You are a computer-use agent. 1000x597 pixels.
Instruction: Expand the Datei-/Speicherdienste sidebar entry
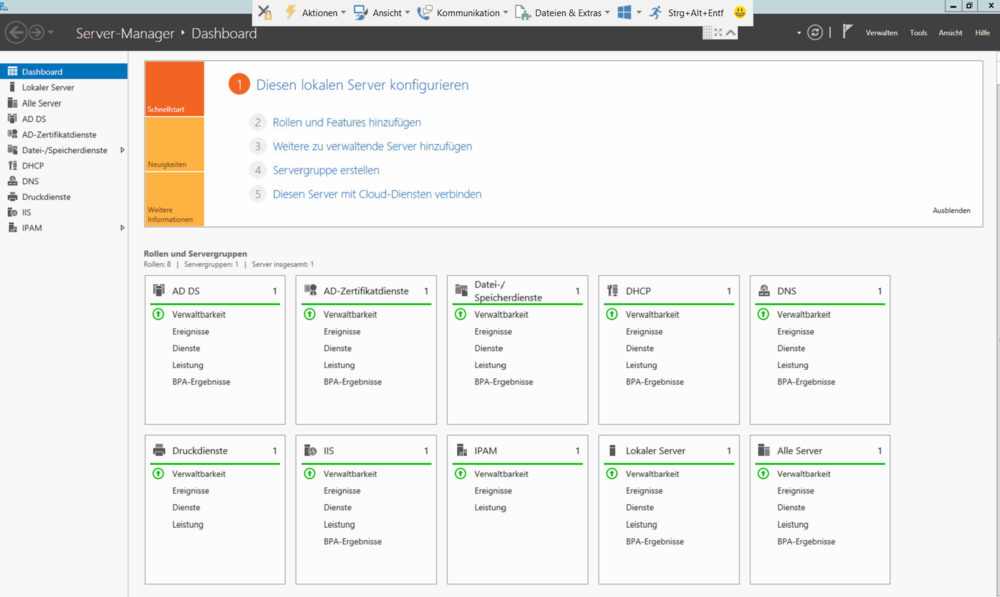point(122,150)
